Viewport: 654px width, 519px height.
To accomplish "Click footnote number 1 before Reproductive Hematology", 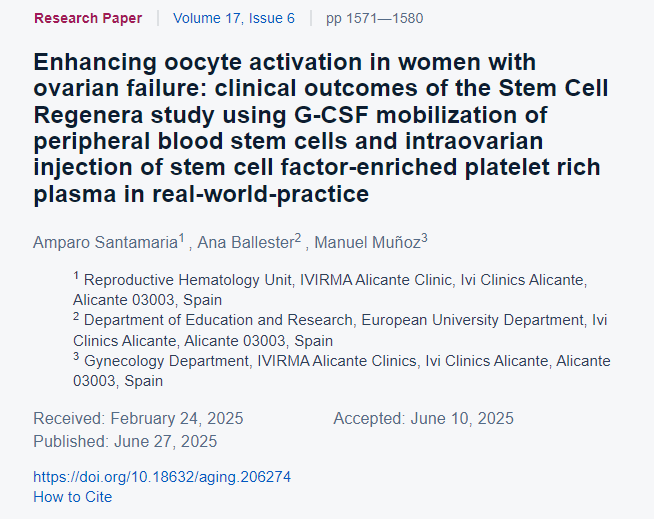I will pyautogui.click(x=76, y=275).
